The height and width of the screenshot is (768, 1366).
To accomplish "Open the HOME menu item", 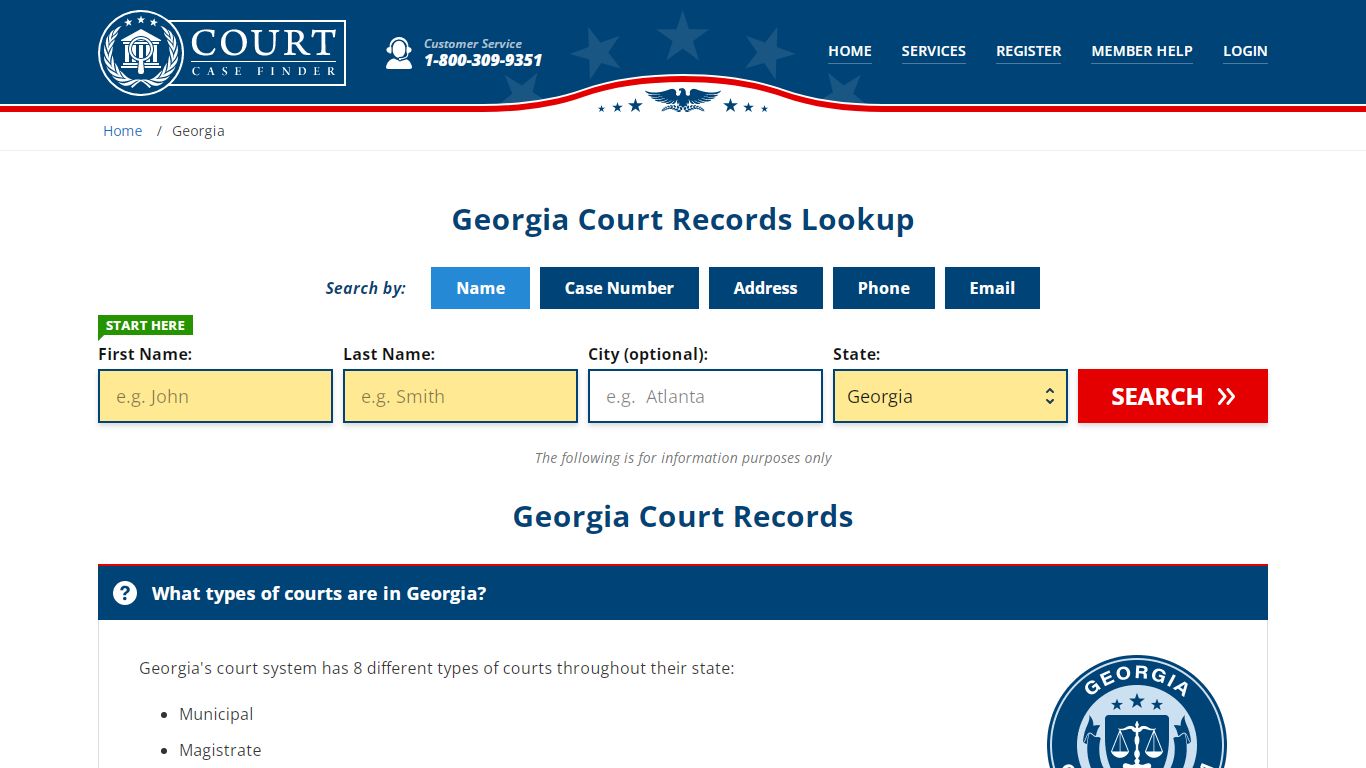I will pos(850,51).
